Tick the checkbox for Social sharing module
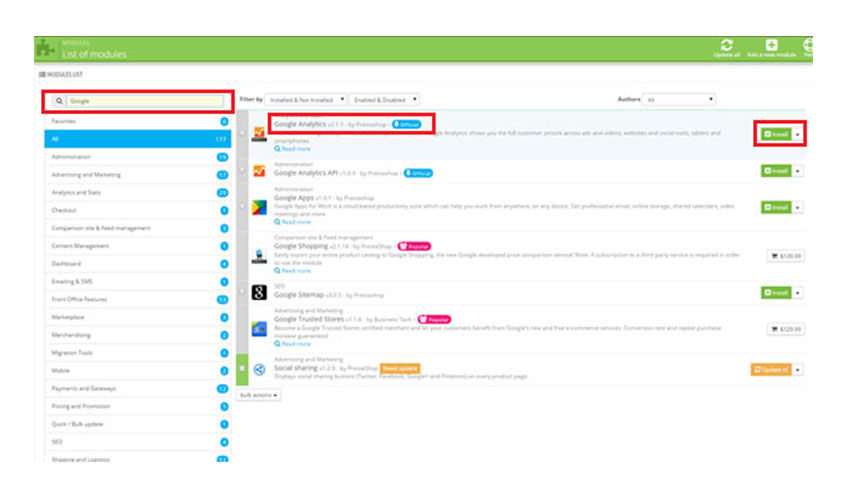 click(x=242, y=368)
